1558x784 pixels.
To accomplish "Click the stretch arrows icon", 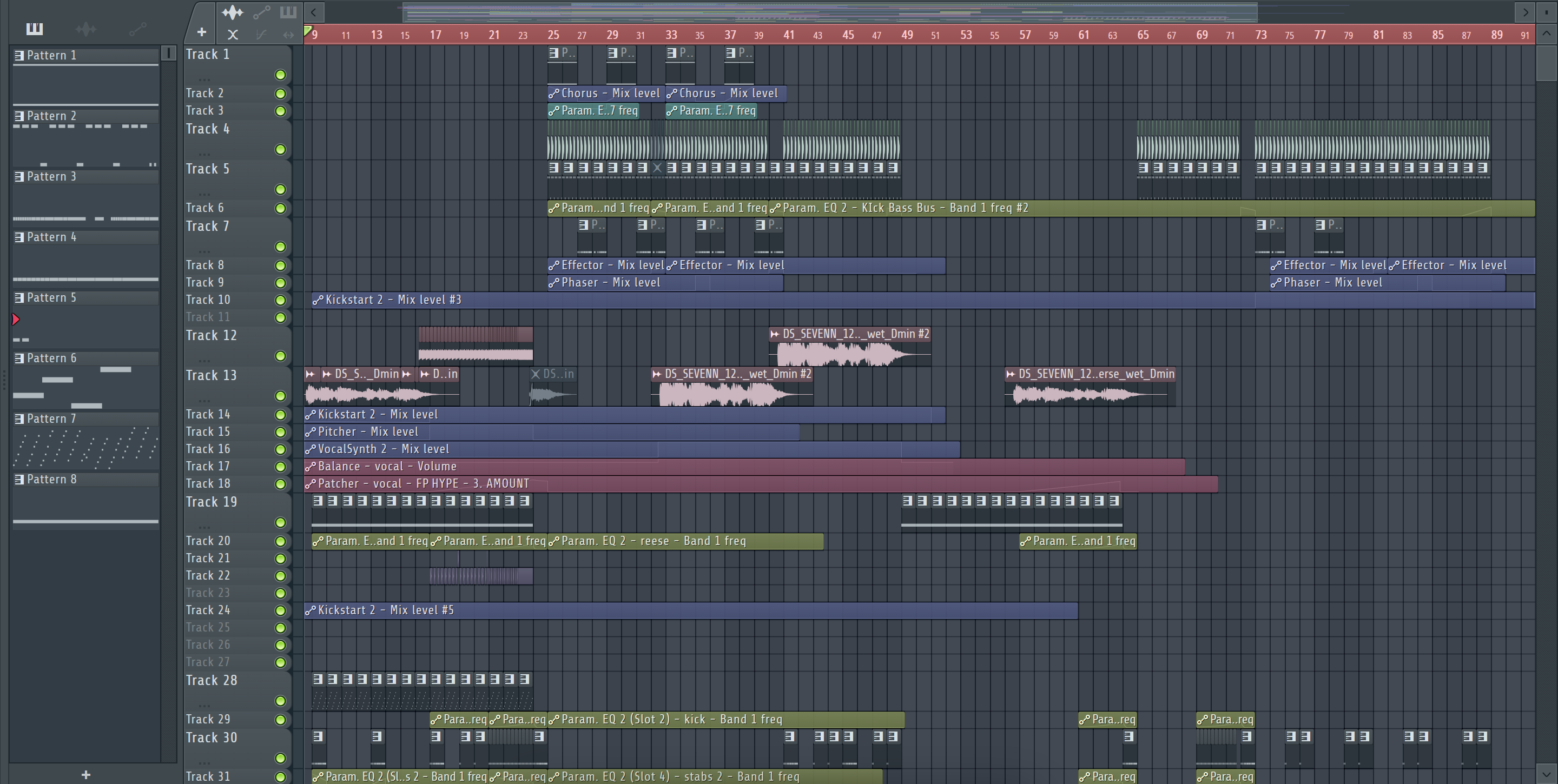I will 288,35.
